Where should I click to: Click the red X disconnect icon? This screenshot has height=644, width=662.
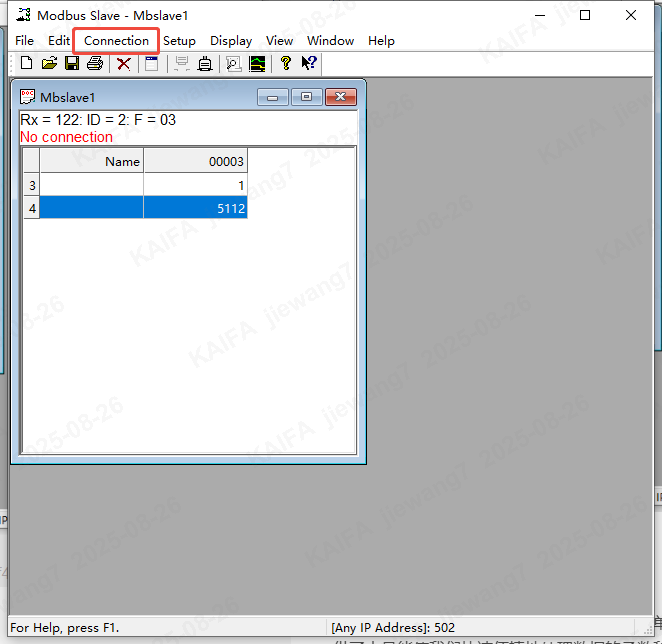(x=124, y=64)
